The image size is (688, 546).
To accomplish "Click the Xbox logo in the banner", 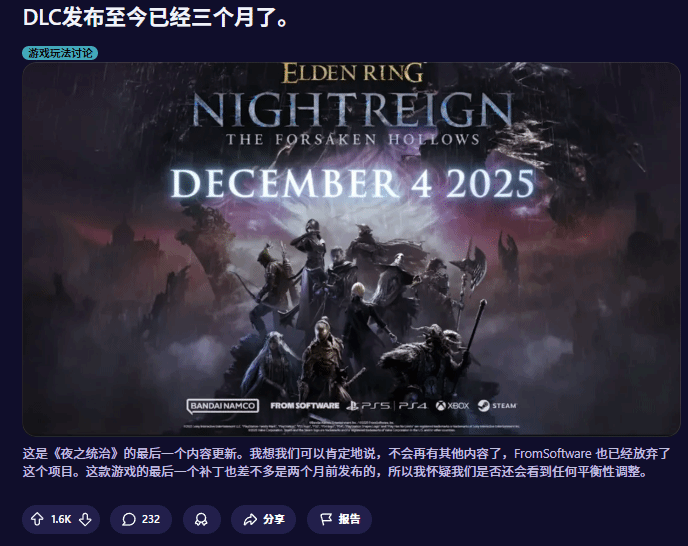I will pos(452,406).
